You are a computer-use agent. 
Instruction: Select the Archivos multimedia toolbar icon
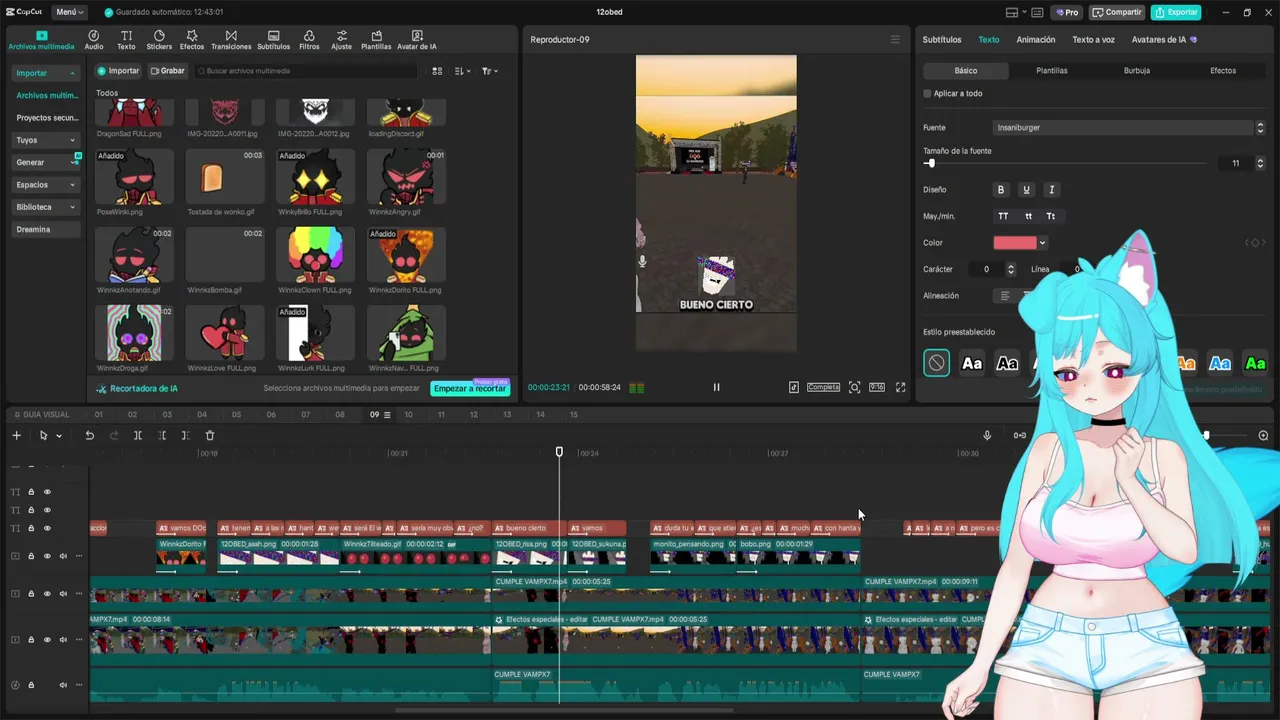point(41,40)
